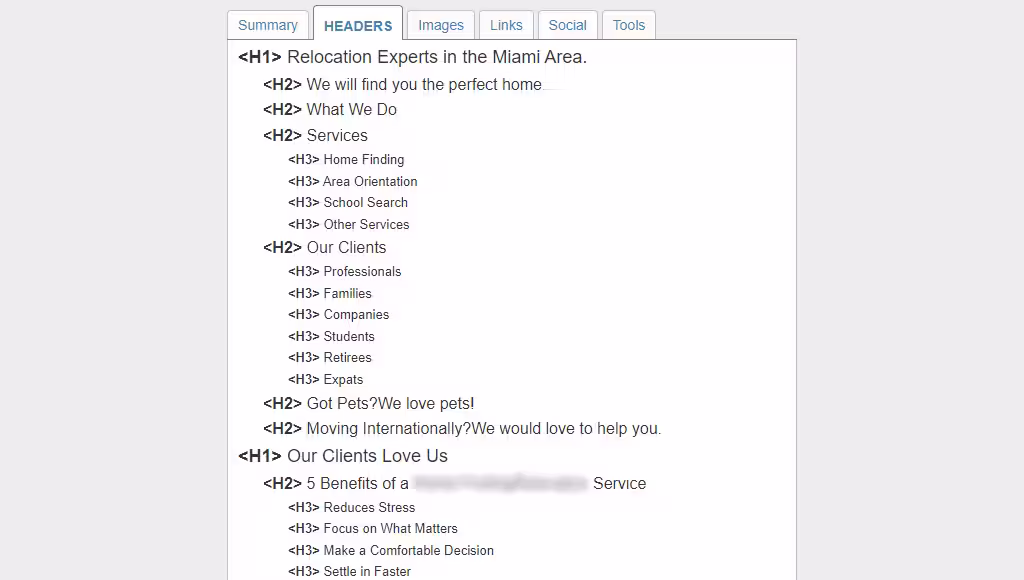1024x580 pixels.
Task: Open the Images tab
Action: pos(441,25)
